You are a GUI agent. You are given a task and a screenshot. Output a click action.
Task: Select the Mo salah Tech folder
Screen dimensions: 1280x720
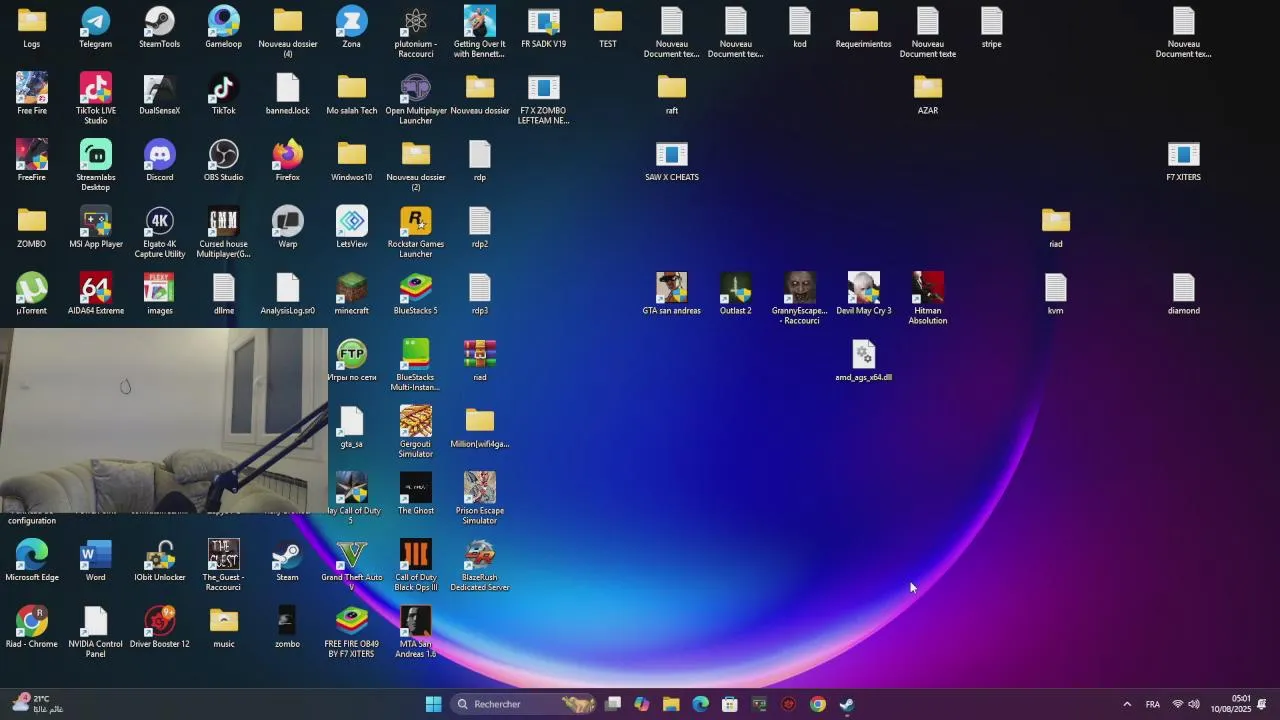click(x=352, y=94)
